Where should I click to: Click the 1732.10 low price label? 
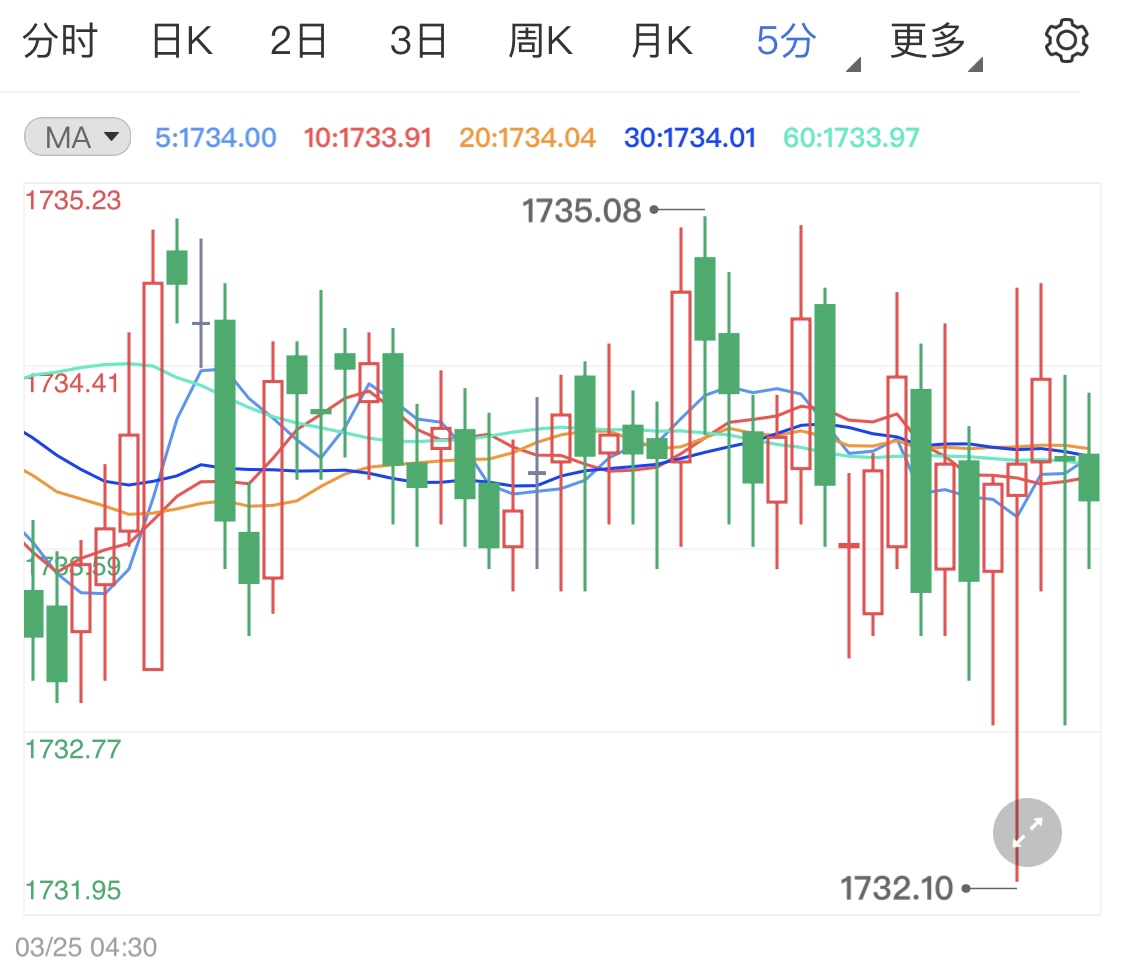896,889
